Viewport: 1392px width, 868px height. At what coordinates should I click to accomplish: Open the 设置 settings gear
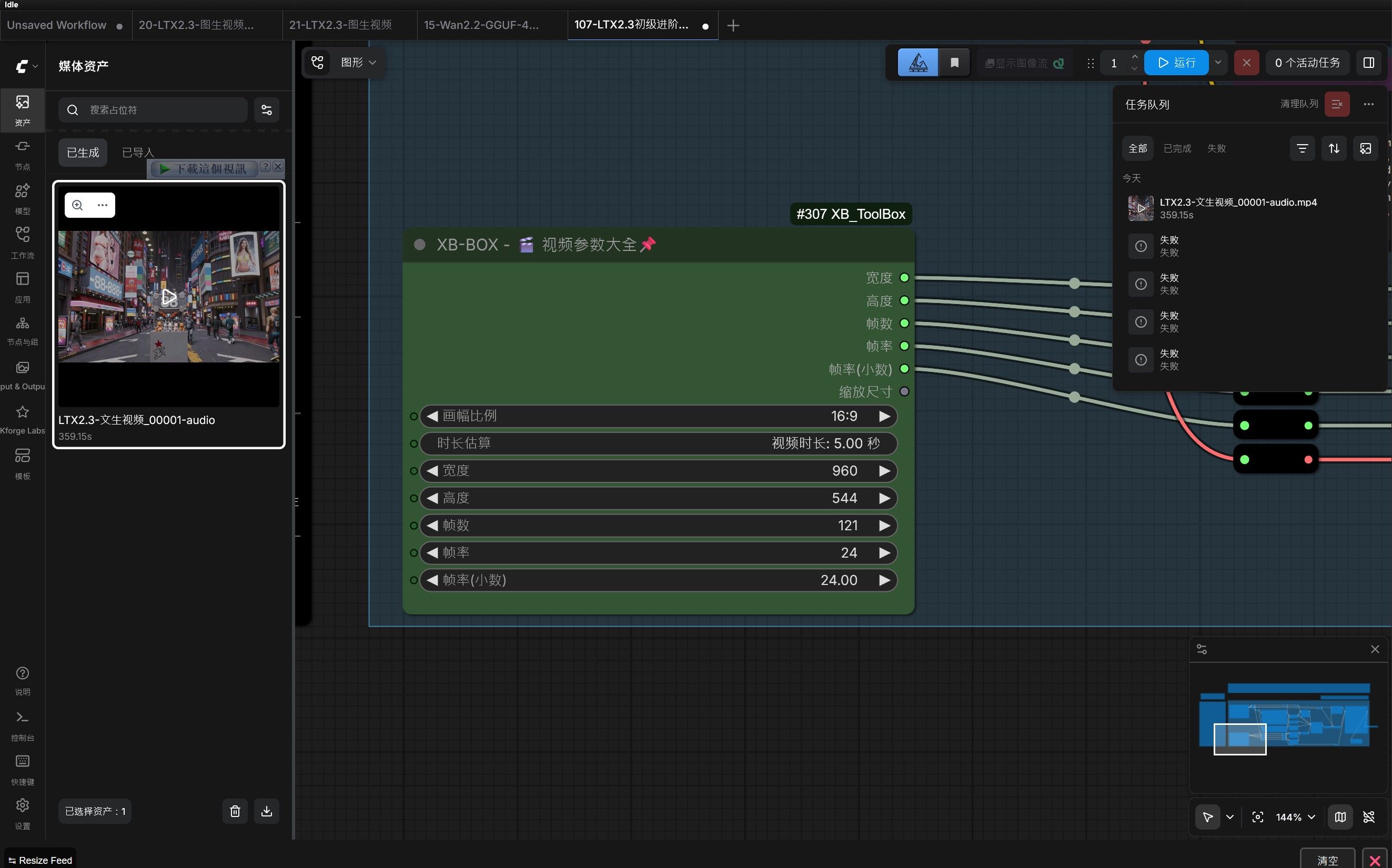pyautogui.click(x=23, y=813)
